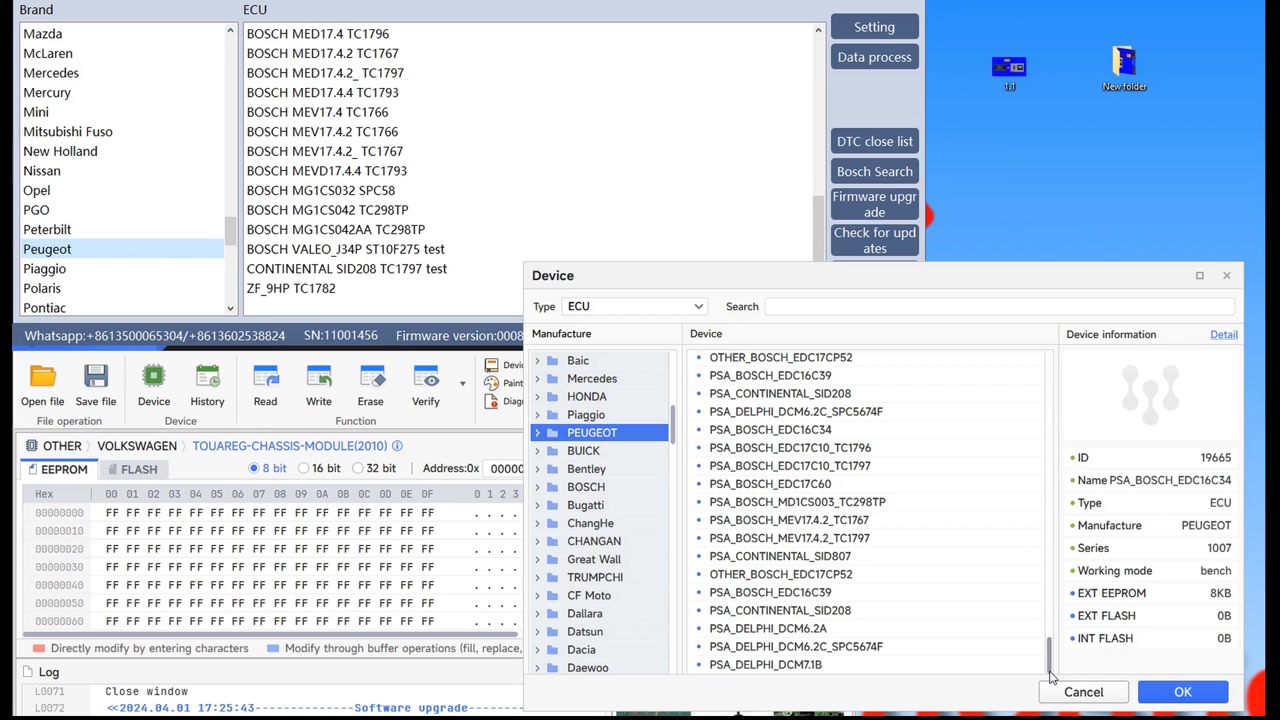The height and width of the screenshot is (720, 1280).
Task: Expand the BUICK manufacture tree node
Action: tap(538, 451)
